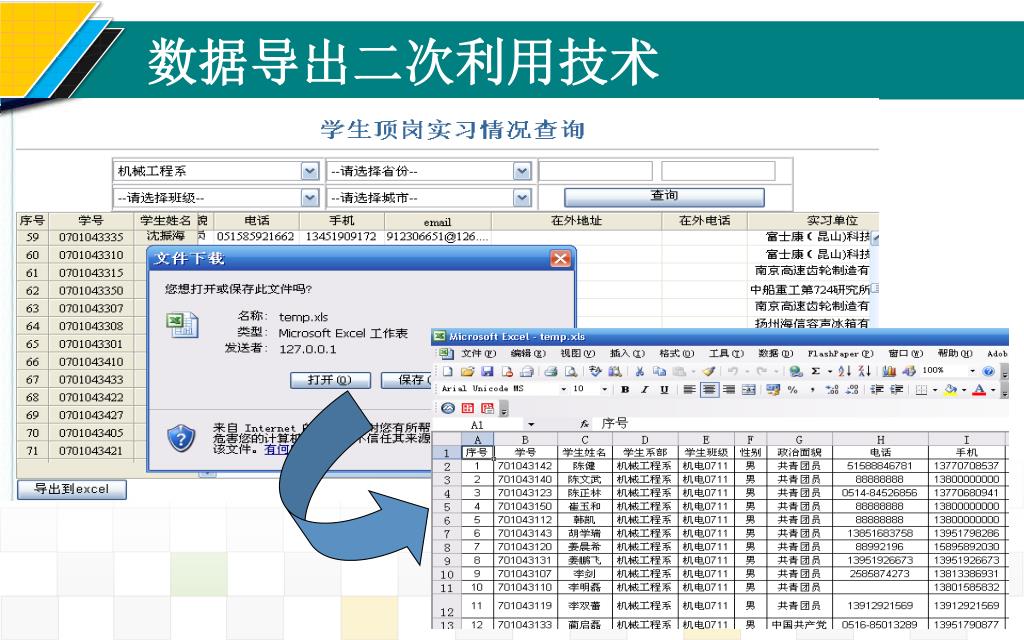This screenshot has height=640, width=1024.
Task: Toggle Italic formatting in Excel
Action: tap(645, 389)
